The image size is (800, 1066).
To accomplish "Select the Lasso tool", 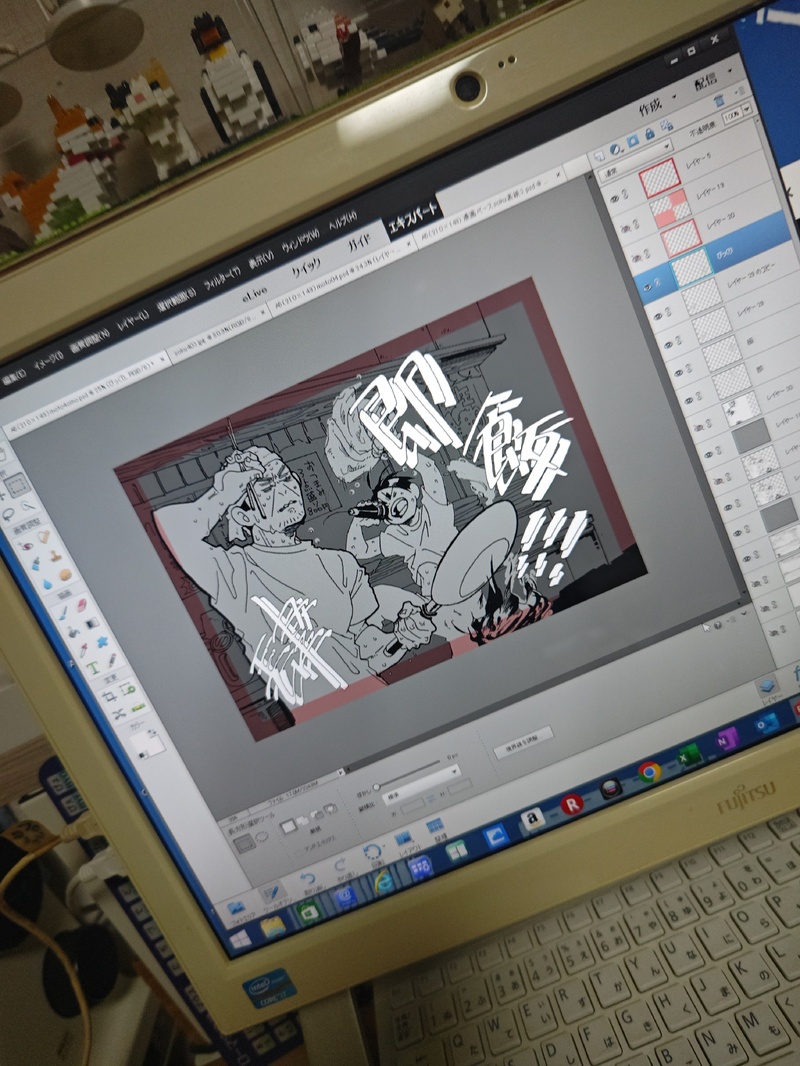I will point(10,515).
